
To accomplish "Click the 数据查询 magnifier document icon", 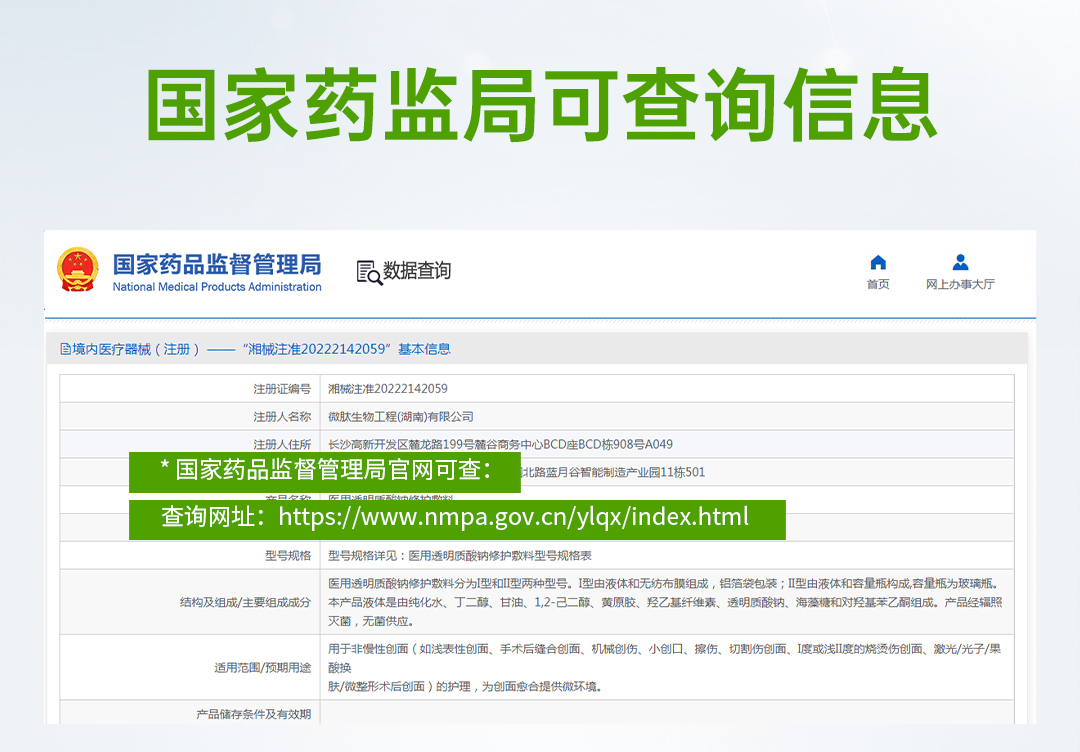I will click(369, 272).
